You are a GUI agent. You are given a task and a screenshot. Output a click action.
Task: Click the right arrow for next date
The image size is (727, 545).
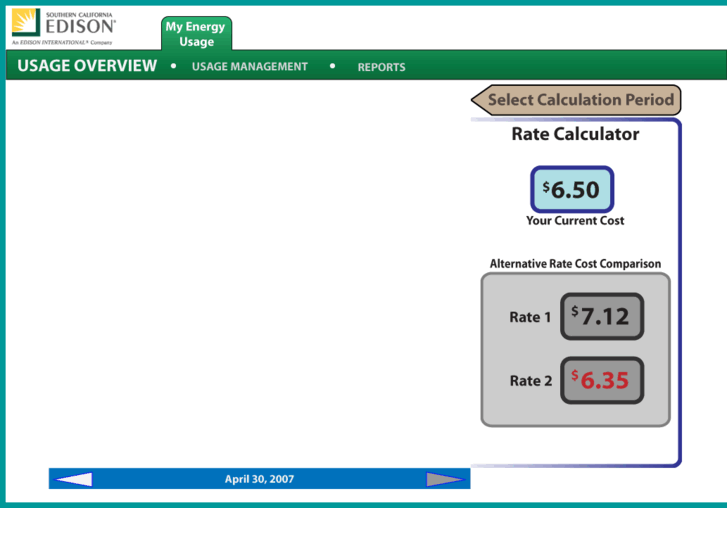(x=445, y=479)
